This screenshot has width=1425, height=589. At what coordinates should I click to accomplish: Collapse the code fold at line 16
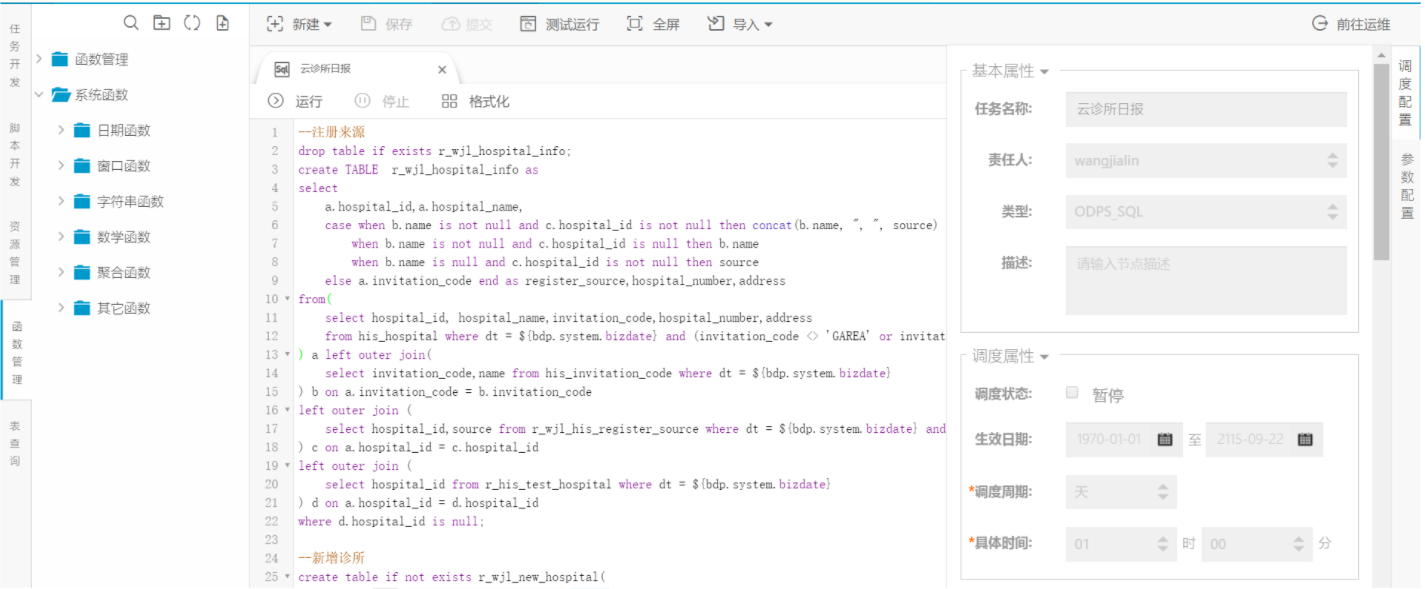(288, 410)
